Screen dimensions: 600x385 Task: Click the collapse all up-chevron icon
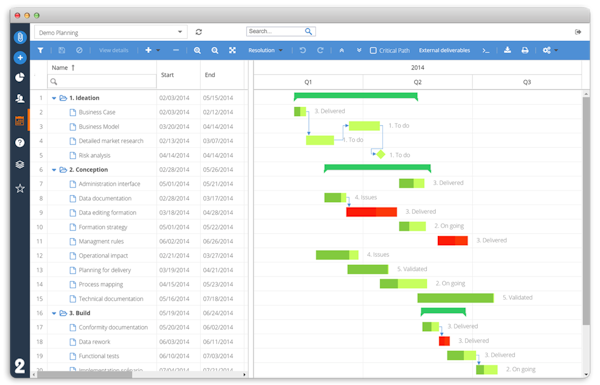342,51
